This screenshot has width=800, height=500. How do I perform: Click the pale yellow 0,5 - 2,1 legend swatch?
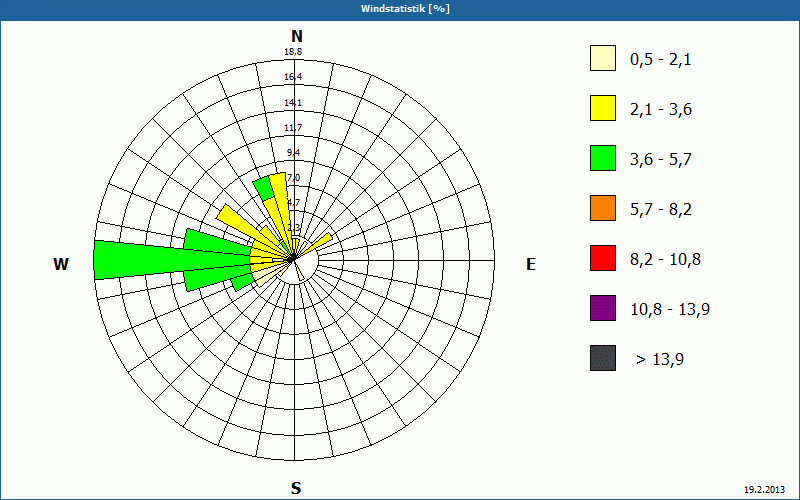(x=603, y=58)
